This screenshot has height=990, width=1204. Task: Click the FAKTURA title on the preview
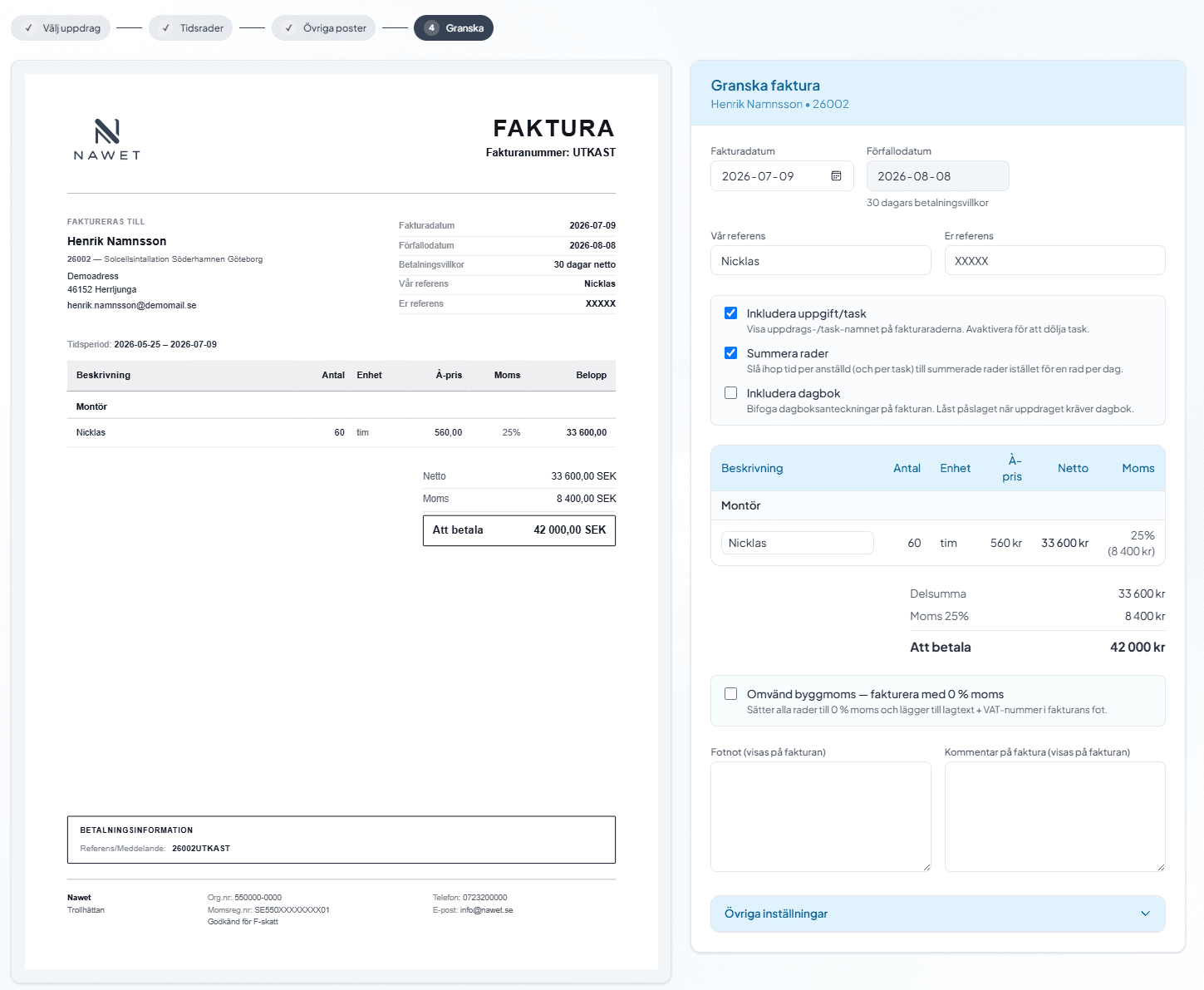(x=553, y=128)
